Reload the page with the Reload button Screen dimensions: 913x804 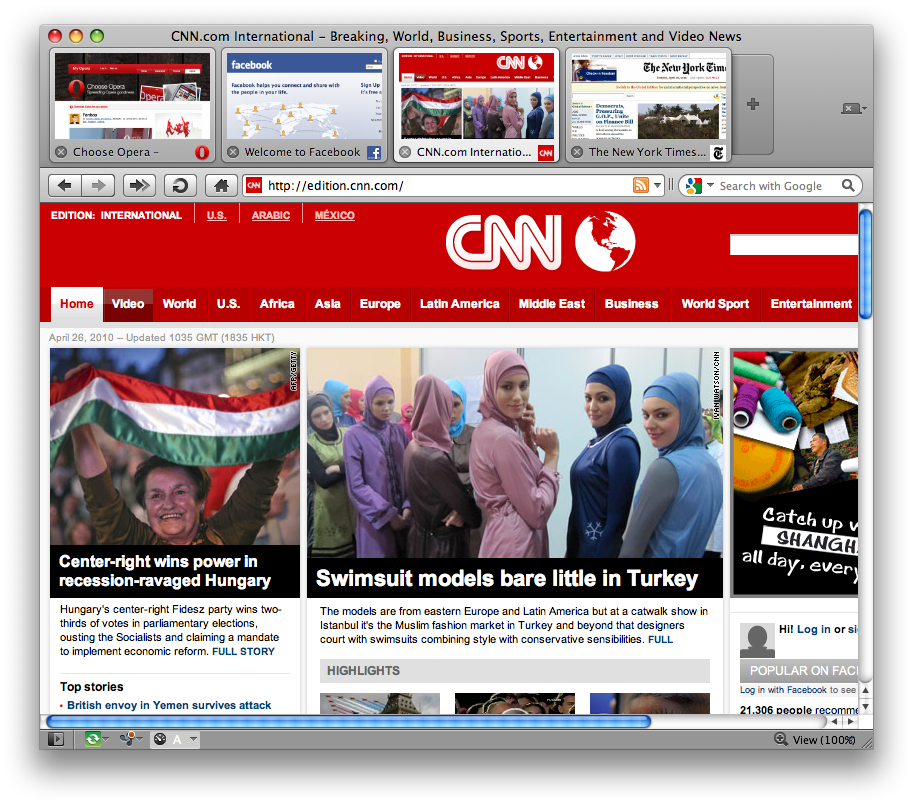(x=180, y=186)
